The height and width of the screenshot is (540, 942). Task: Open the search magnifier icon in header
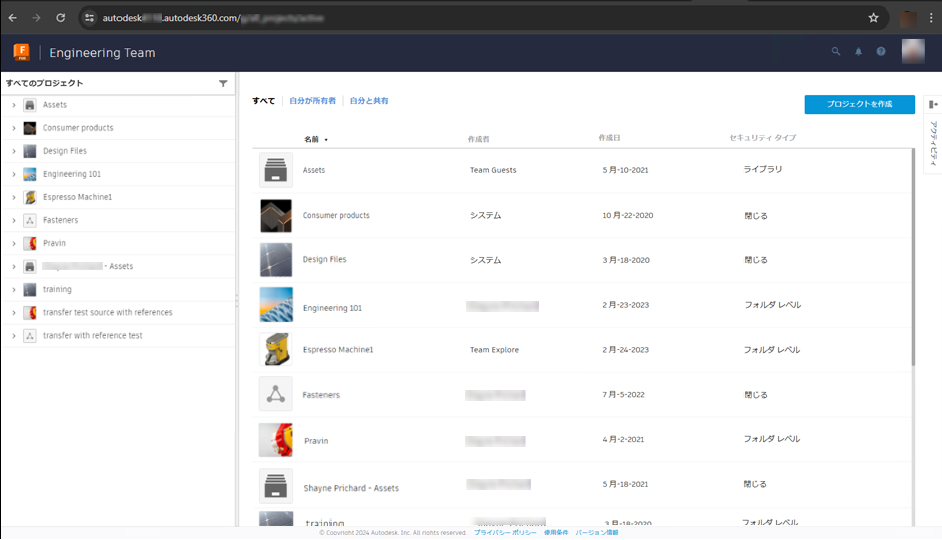836,52
